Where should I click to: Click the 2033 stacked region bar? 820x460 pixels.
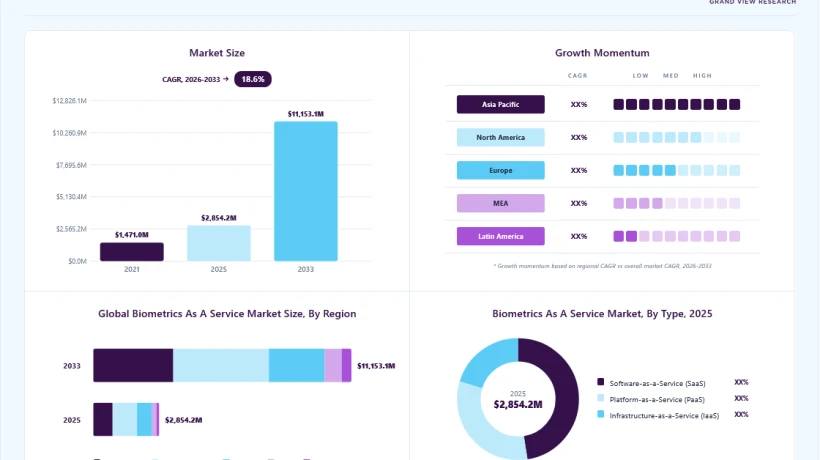222,365
